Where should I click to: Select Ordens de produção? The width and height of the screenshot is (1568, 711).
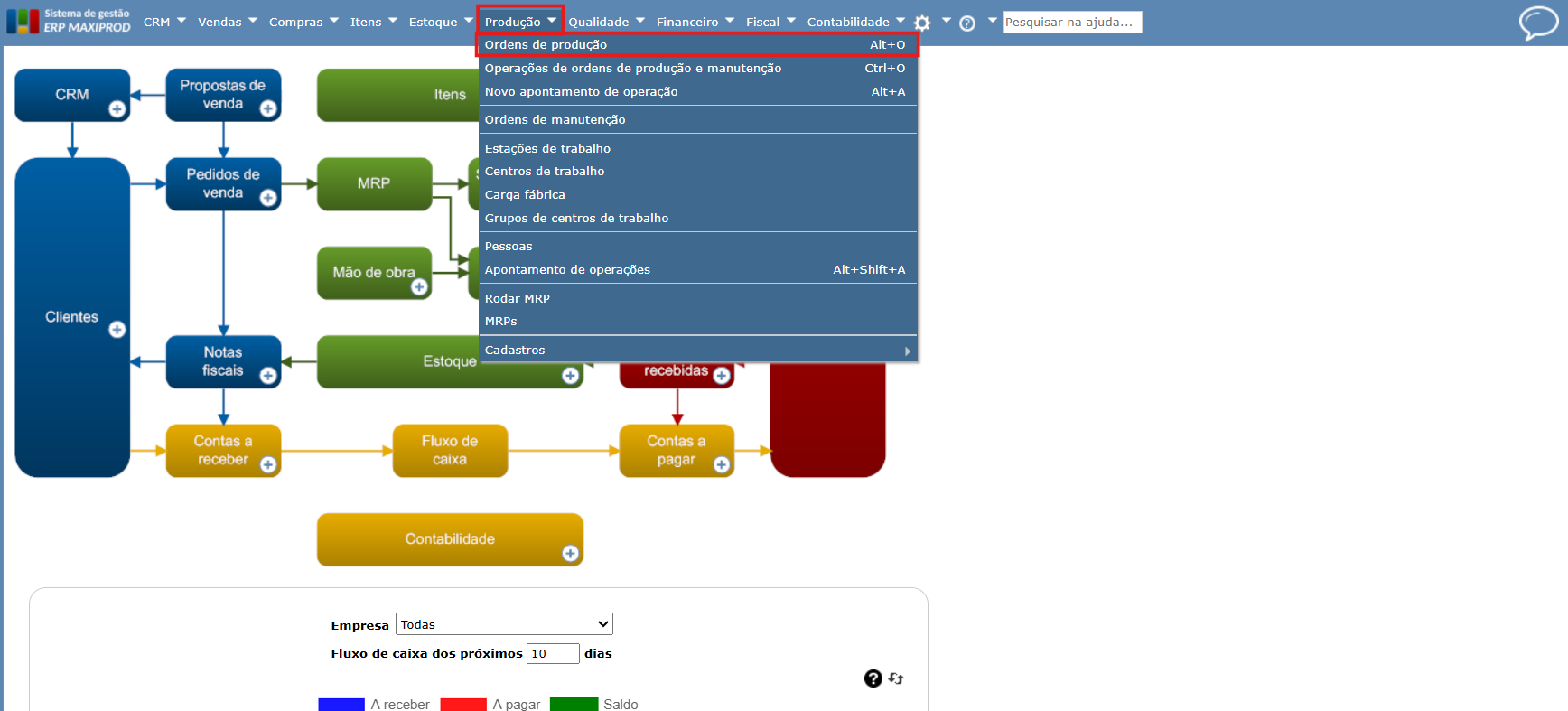[698, 45]
